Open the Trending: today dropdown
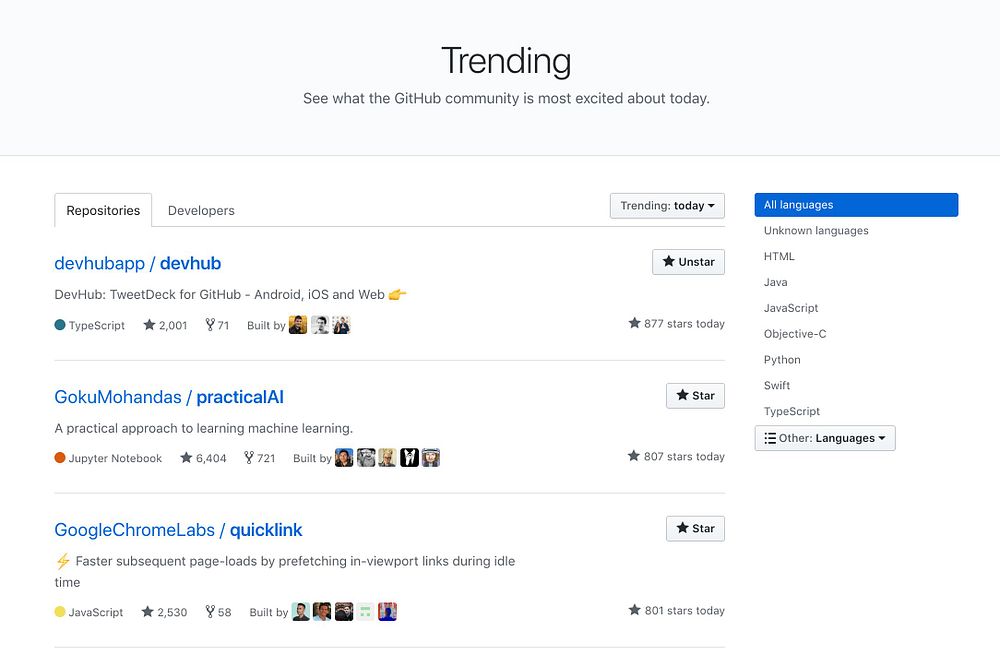The width and height of the screenshot is (1000, 667). tap(667, 206)
